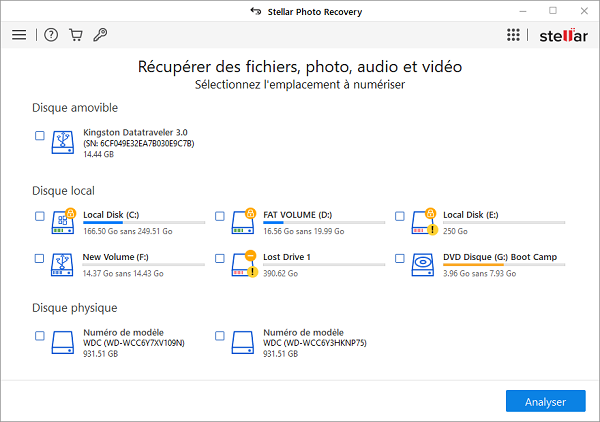This screenshot has height=422, width=600.
Task: Click the '166.50 Go sans 249.51 Go' text
Action: pyautogui.click(x=128, y=231)
